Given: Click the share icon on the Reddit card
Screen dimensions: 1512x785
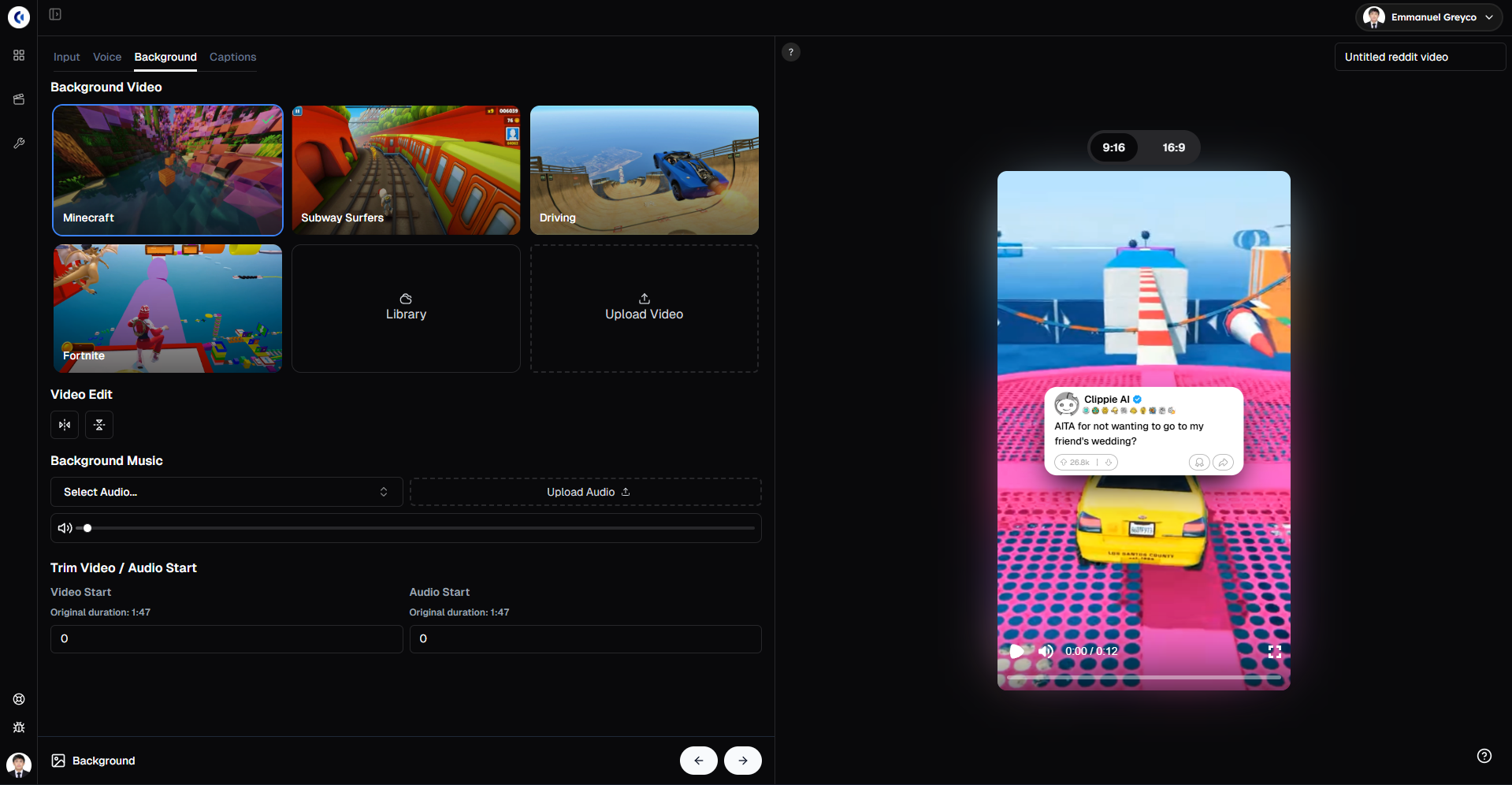Looking at the screenshot, I should (x=1223, y=463).
